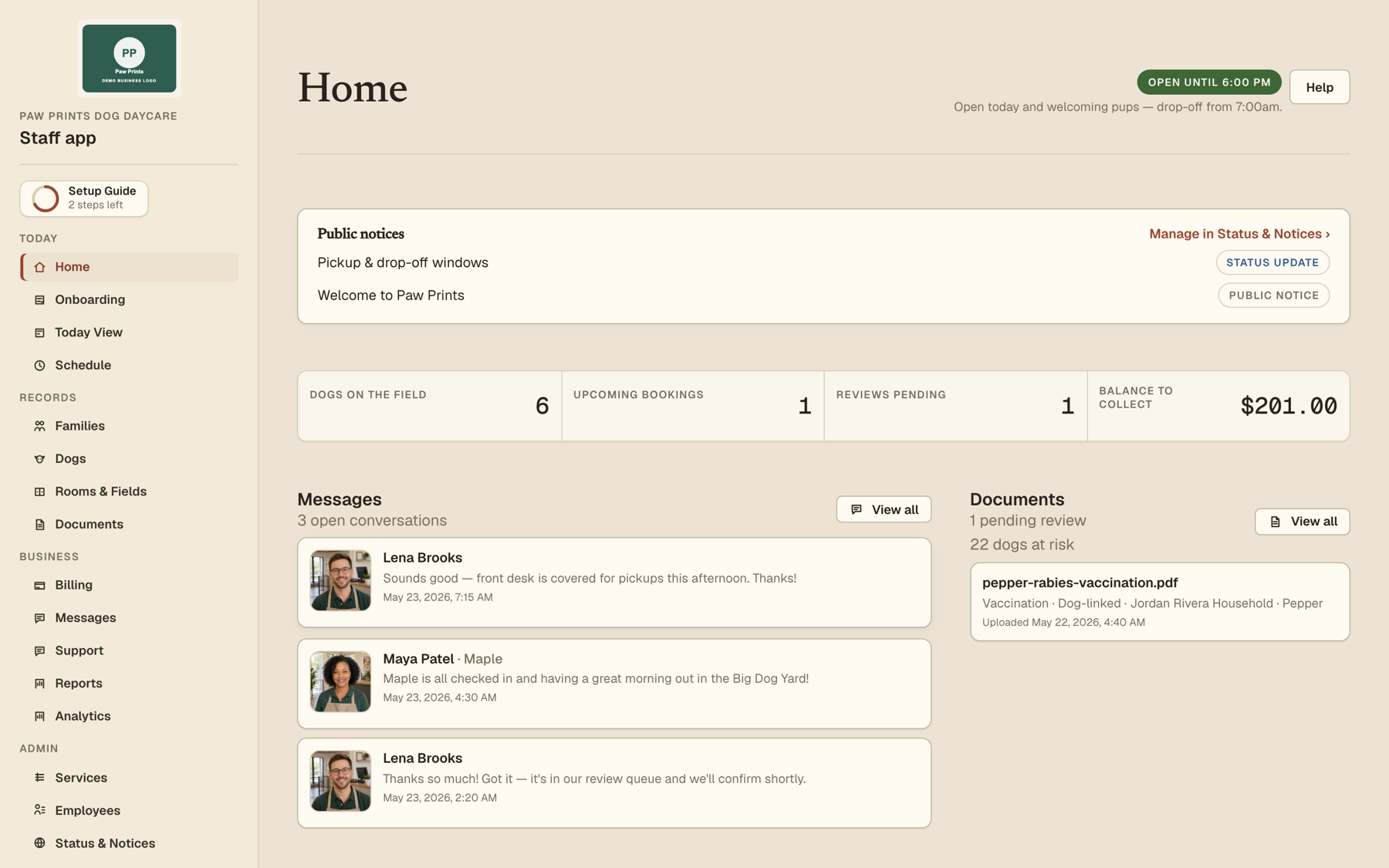
Task: Click View all under Messages
Action: pyautogui.click(x=884, y=509)
